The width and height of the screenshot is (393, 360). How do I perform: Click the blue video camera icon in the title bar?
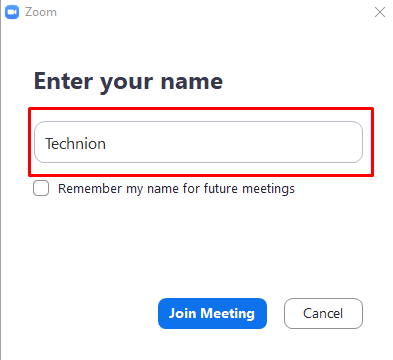[12, 12]
